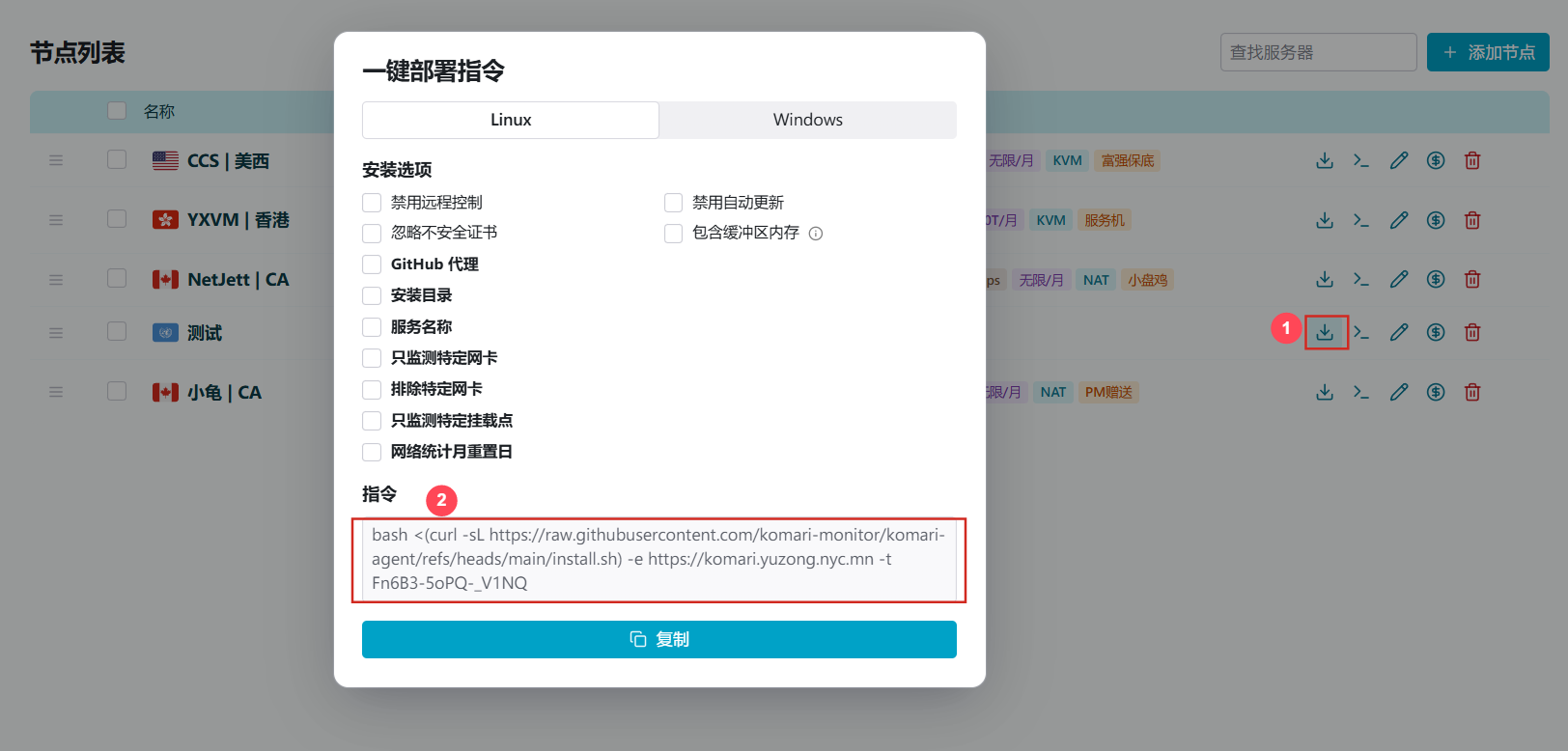Edit the YXVM | 香港 node
The image size is (1568, 751).
coord(1398,220)
